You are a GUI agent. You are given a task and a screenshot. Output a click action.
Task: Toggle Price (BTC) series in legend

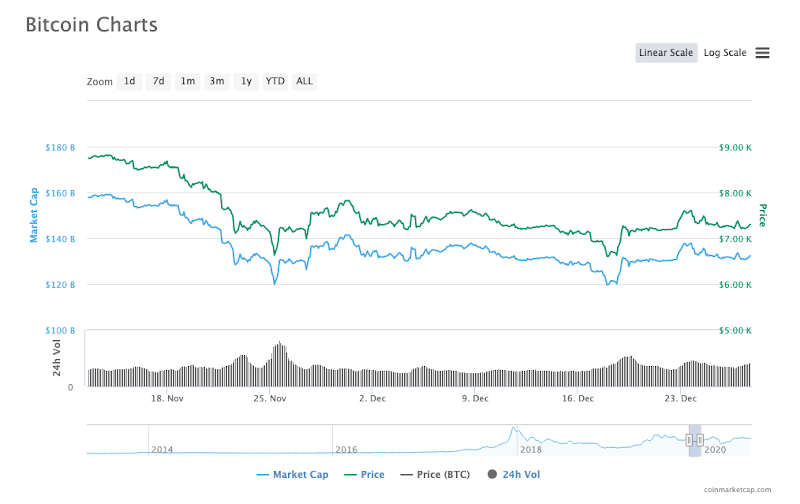tap(435, 474)
